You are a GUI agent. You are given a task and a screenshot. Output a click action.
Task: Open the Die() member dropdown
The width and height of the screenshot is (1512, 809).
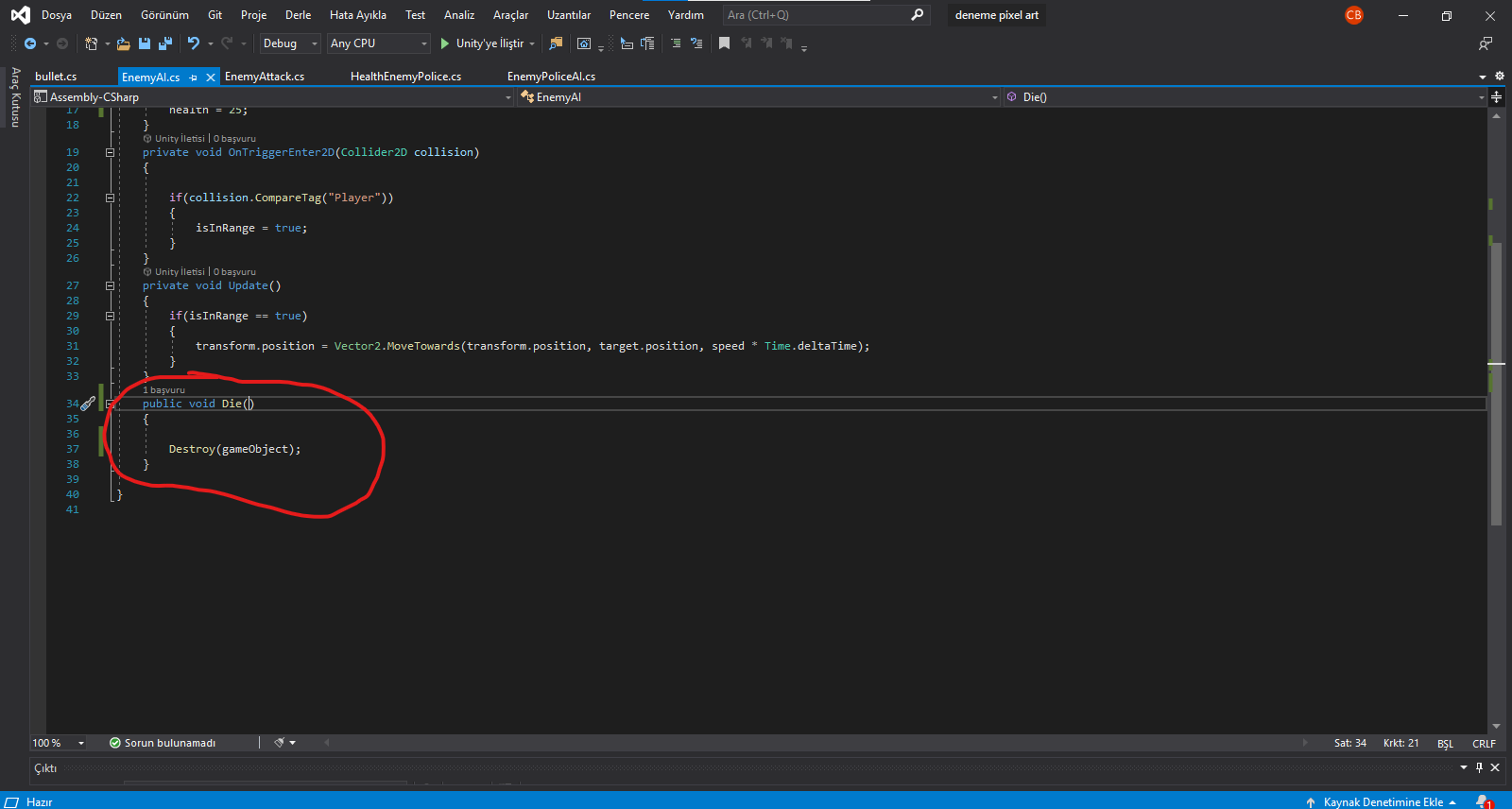[1245, 97]
